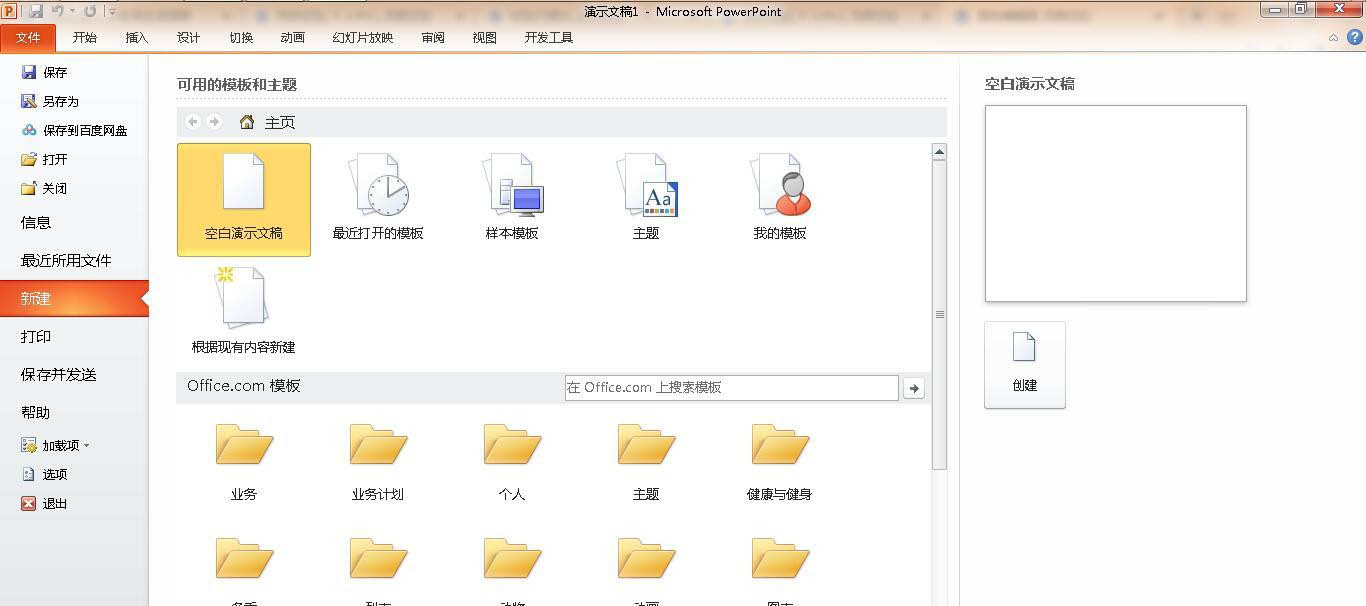Click 保存到百度网盘 in the sidebar
1366x606 pixels.
tap(74, 130)
